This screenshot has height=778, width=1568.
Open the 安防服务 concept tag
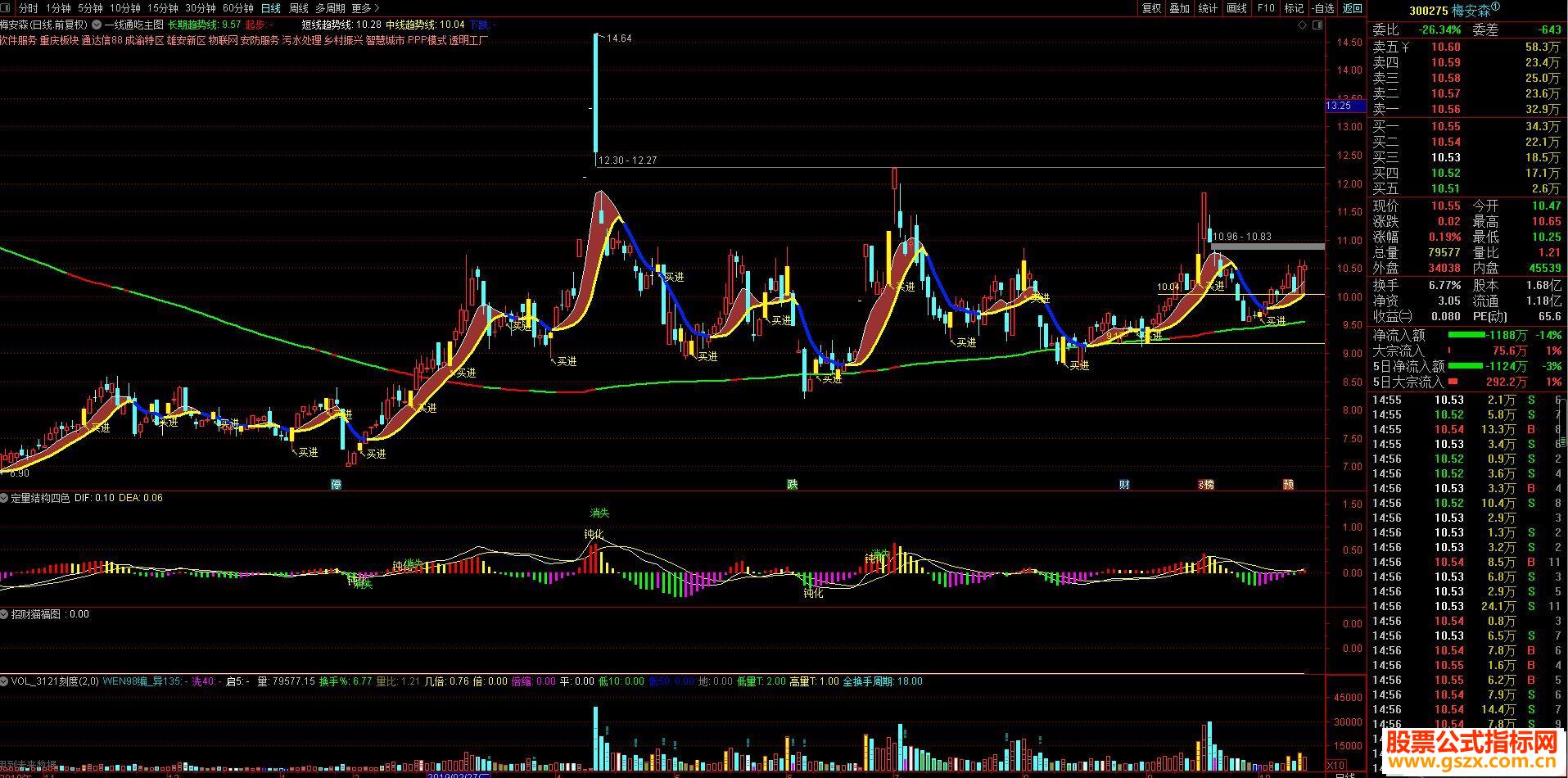(260, 39)
